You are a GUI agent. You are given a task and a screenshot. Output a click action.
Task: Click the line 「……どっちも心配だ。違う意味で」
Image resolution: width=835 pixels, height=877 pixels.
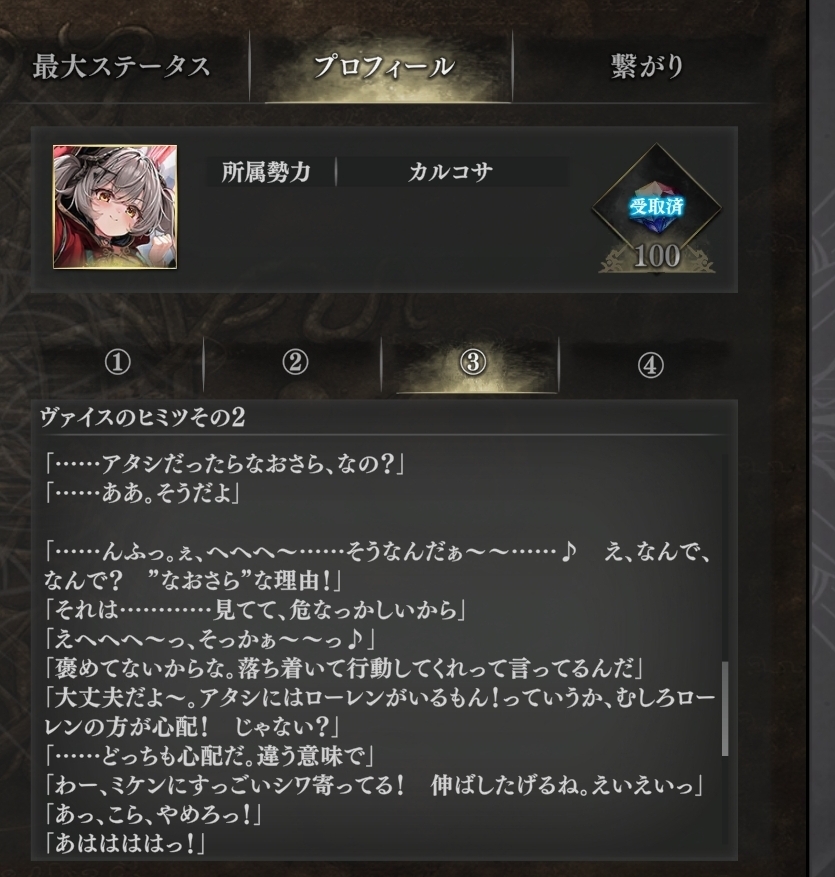click(209, 756)
